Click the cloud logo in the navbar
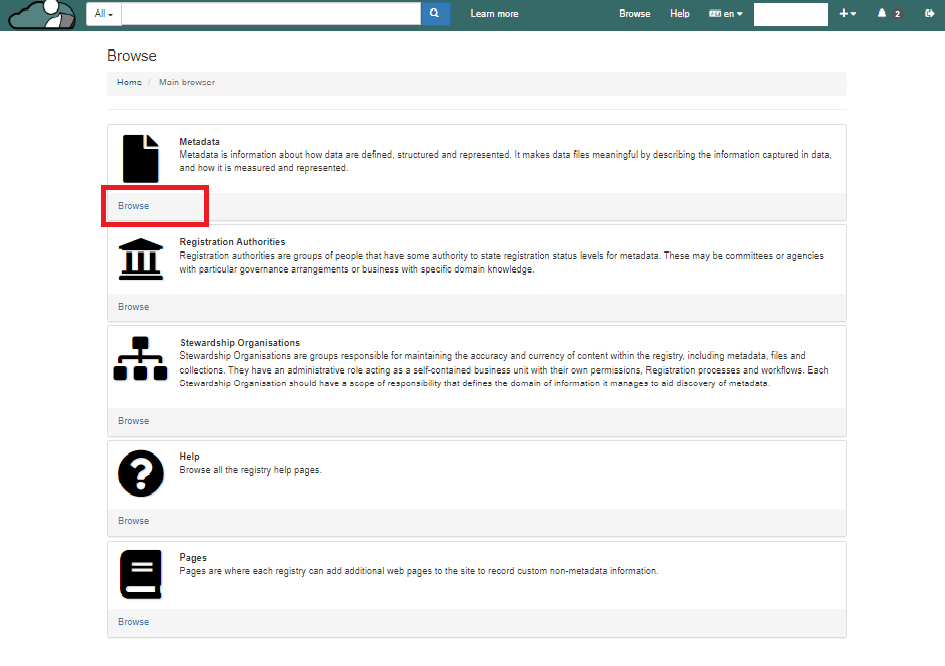 41,14
